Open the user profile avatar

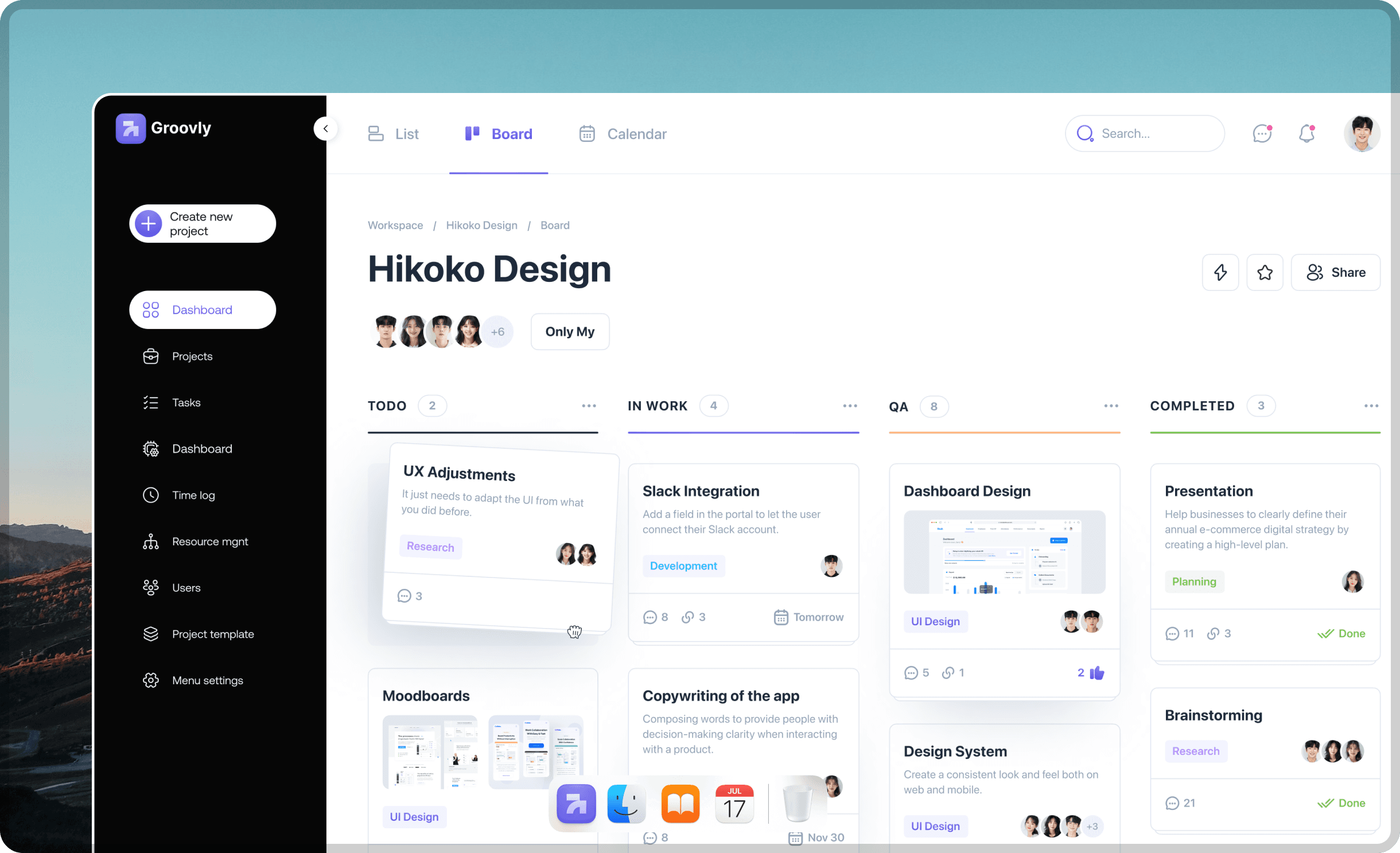click(1362, 134)
